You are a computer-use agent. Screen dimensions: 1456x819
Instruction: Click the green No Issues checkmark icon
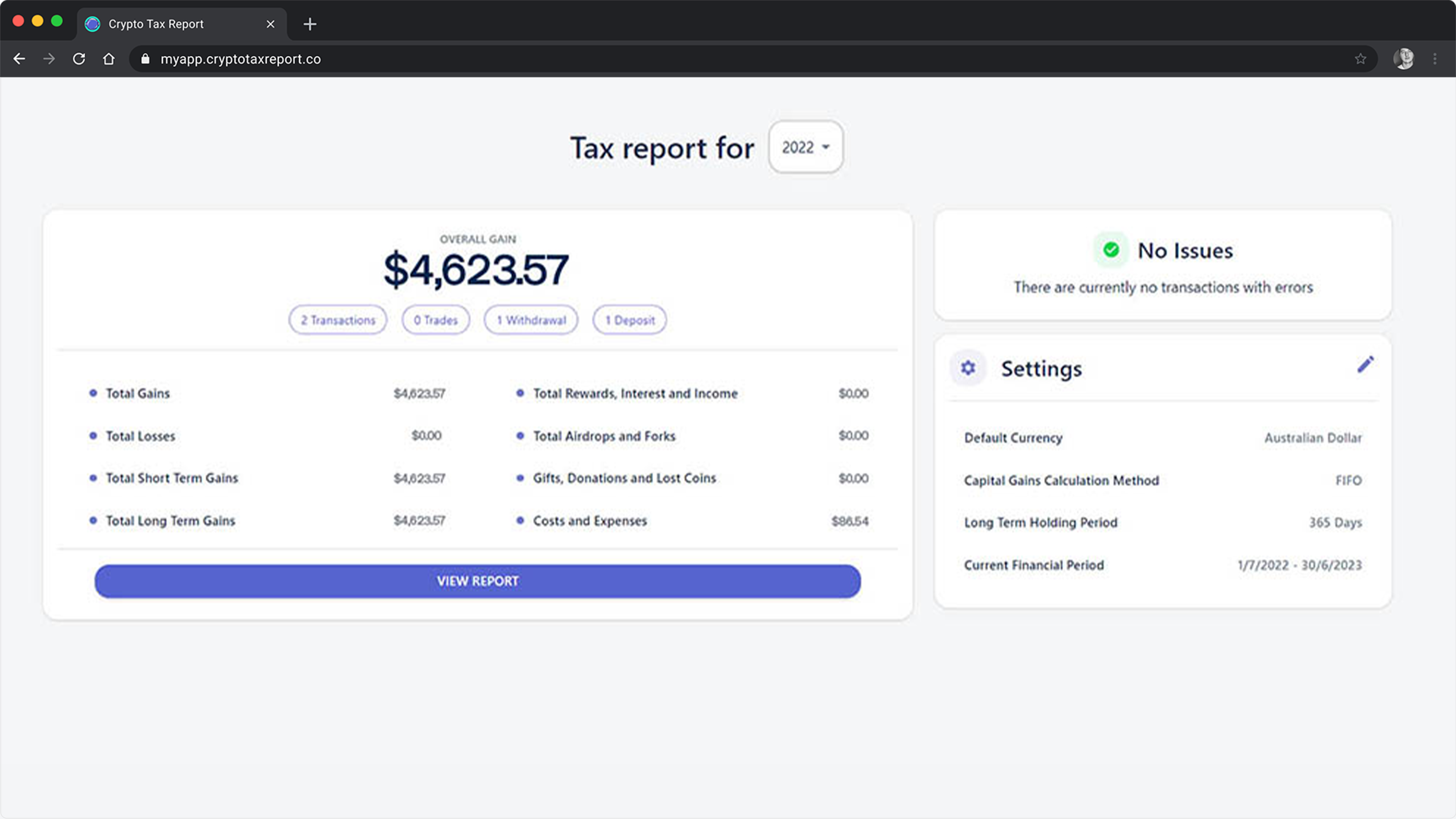tap(1111, 249)
